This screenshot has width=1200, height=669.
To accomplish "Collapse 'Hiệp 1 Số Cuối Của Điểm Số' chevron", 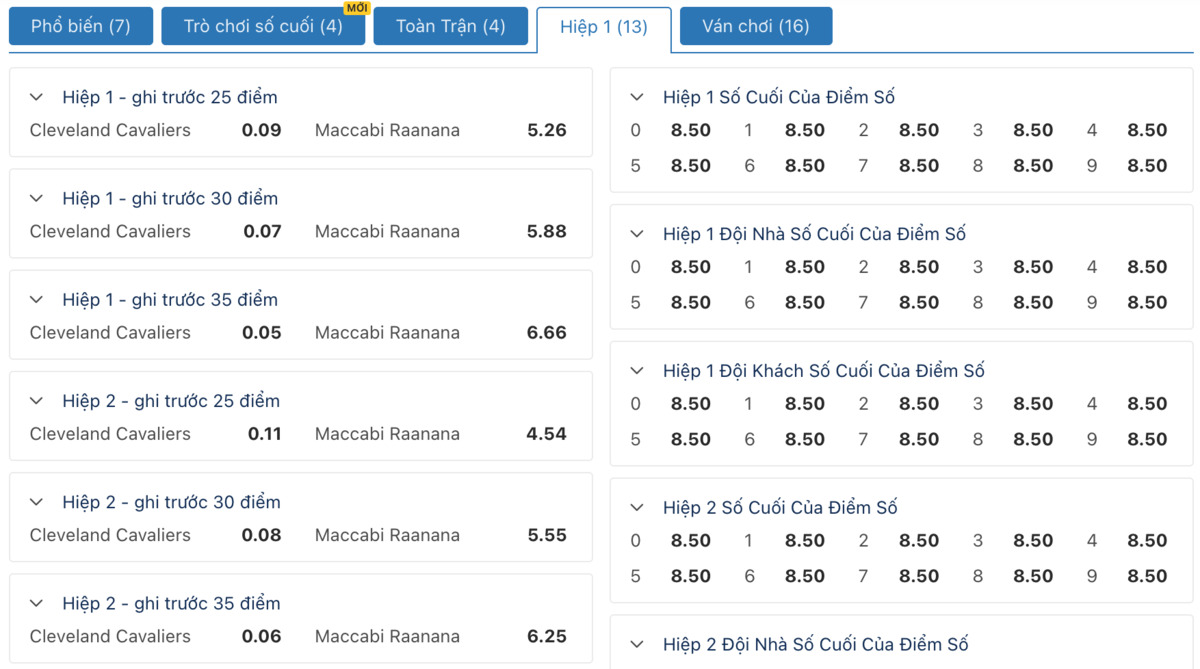I will (x=637, y=98).
